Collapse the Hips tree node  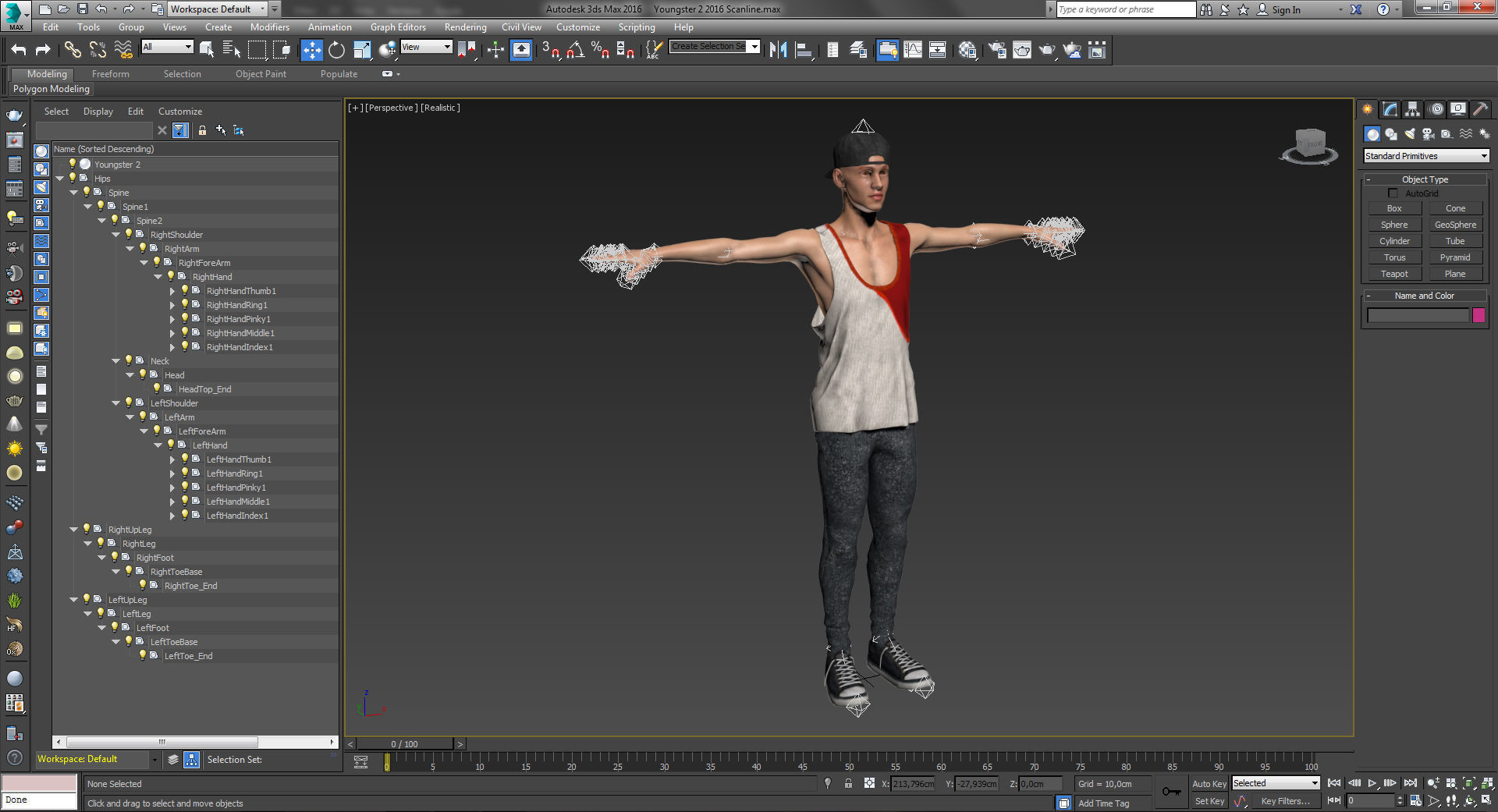59,179
